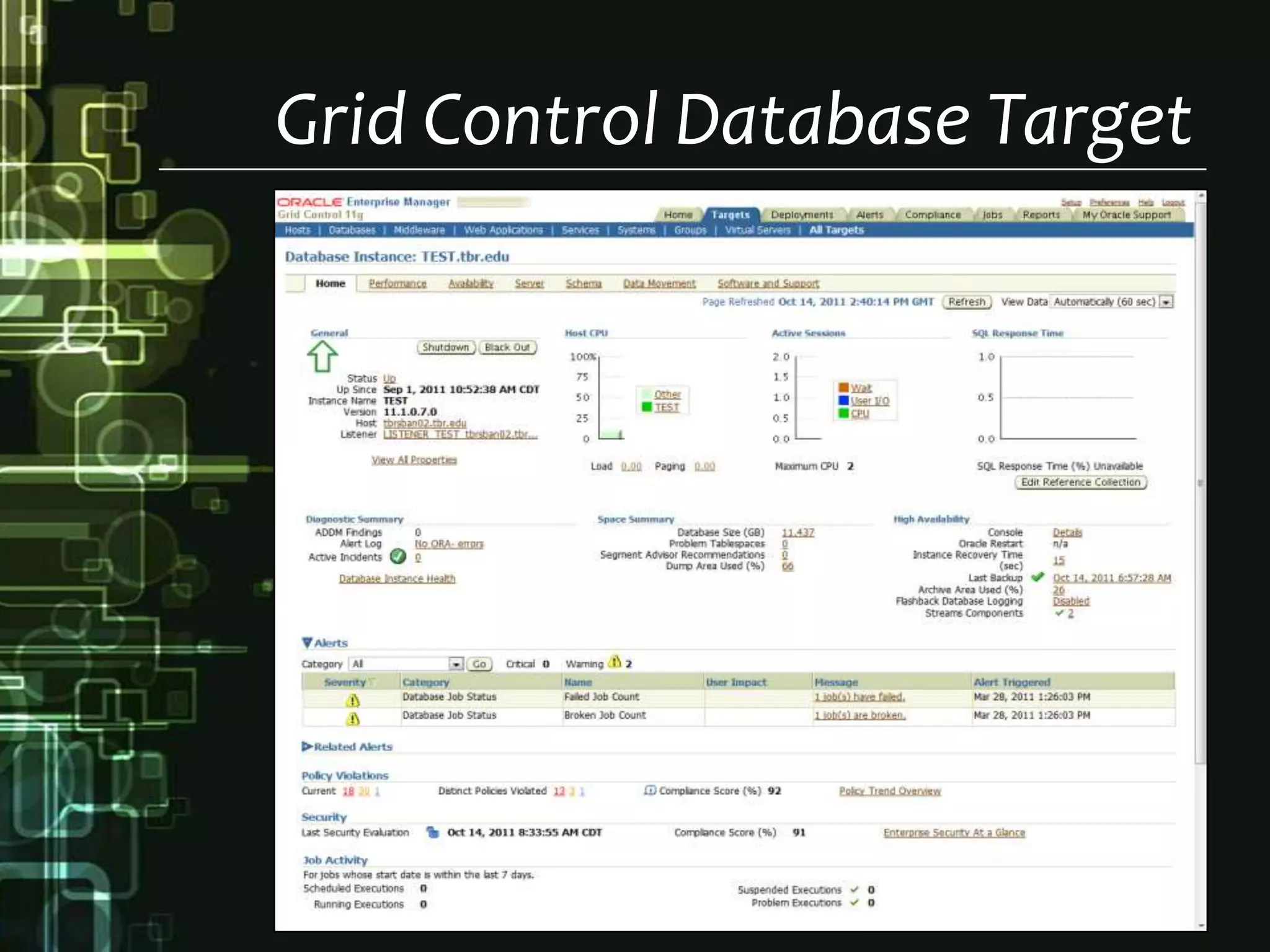Click the green up-arrow status icon

coord(322,357)
